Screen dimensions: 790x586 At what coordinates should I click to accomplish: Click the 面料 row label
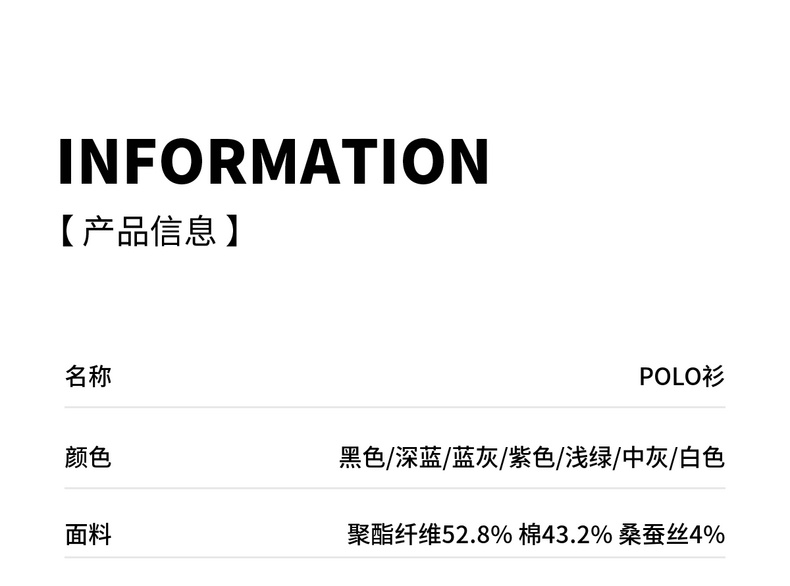click(x=88, y=535)
